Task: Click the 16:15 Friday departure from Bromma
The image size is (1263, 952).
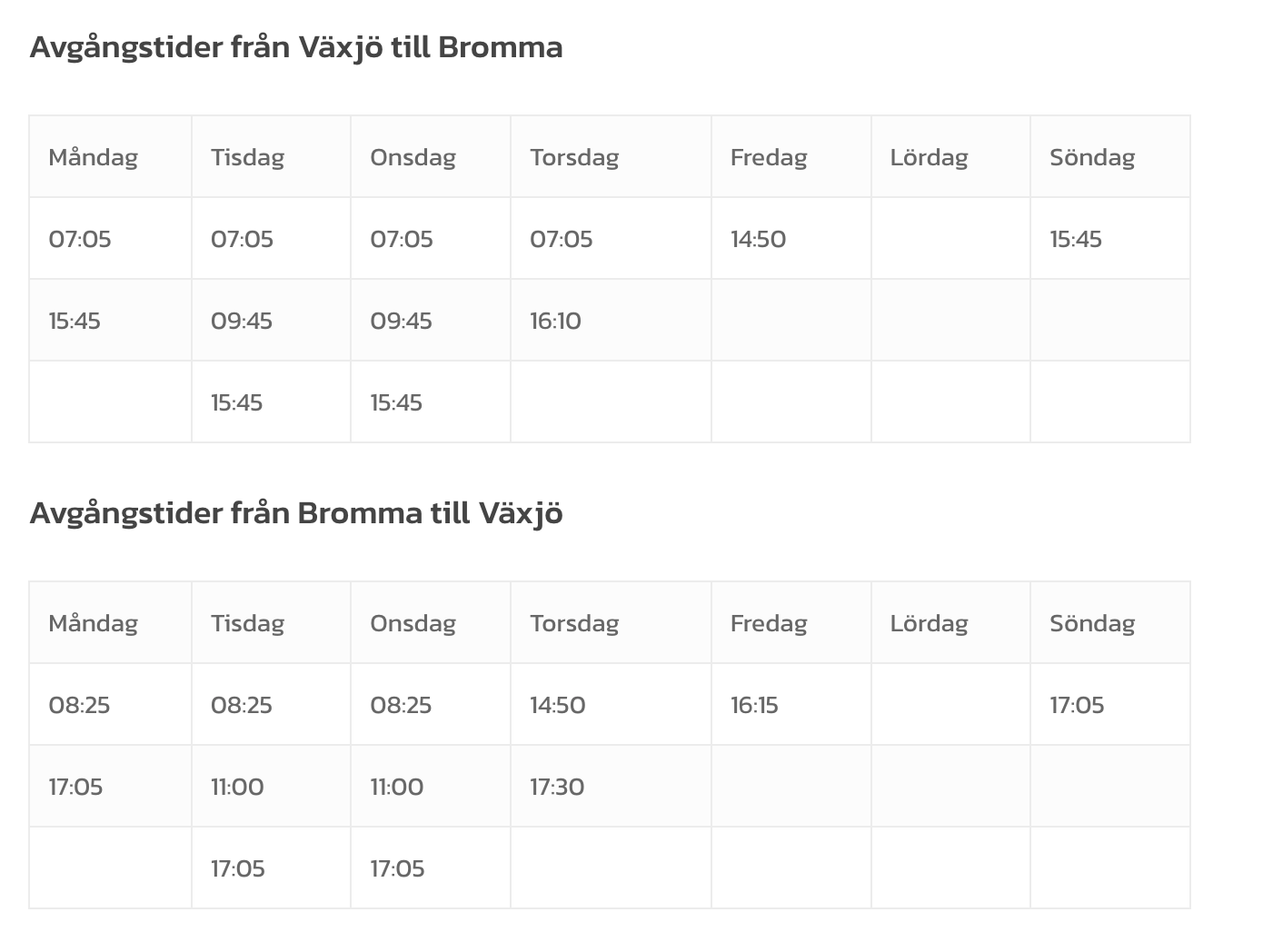Action: [x=754, y=705]
